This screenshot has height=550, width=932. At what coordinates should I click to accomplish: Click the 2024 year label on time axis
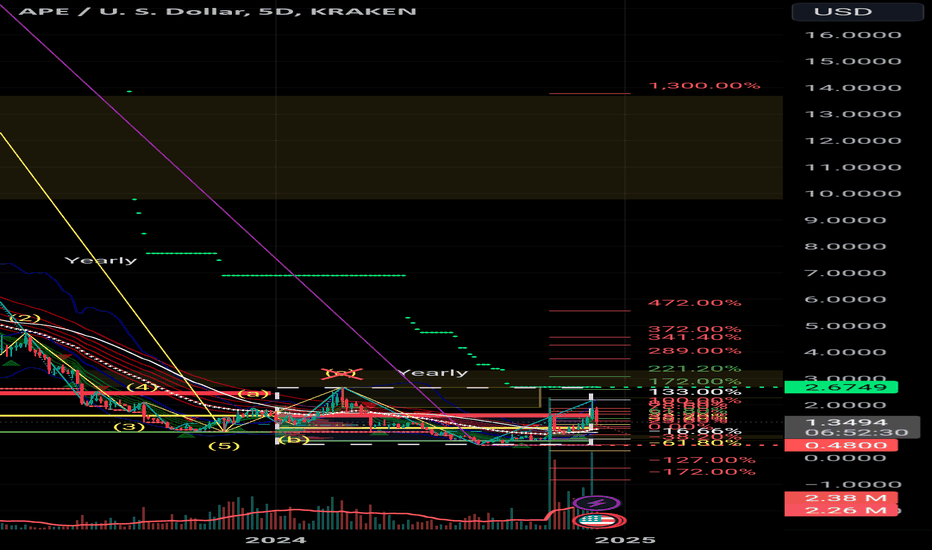click(276, 540)
